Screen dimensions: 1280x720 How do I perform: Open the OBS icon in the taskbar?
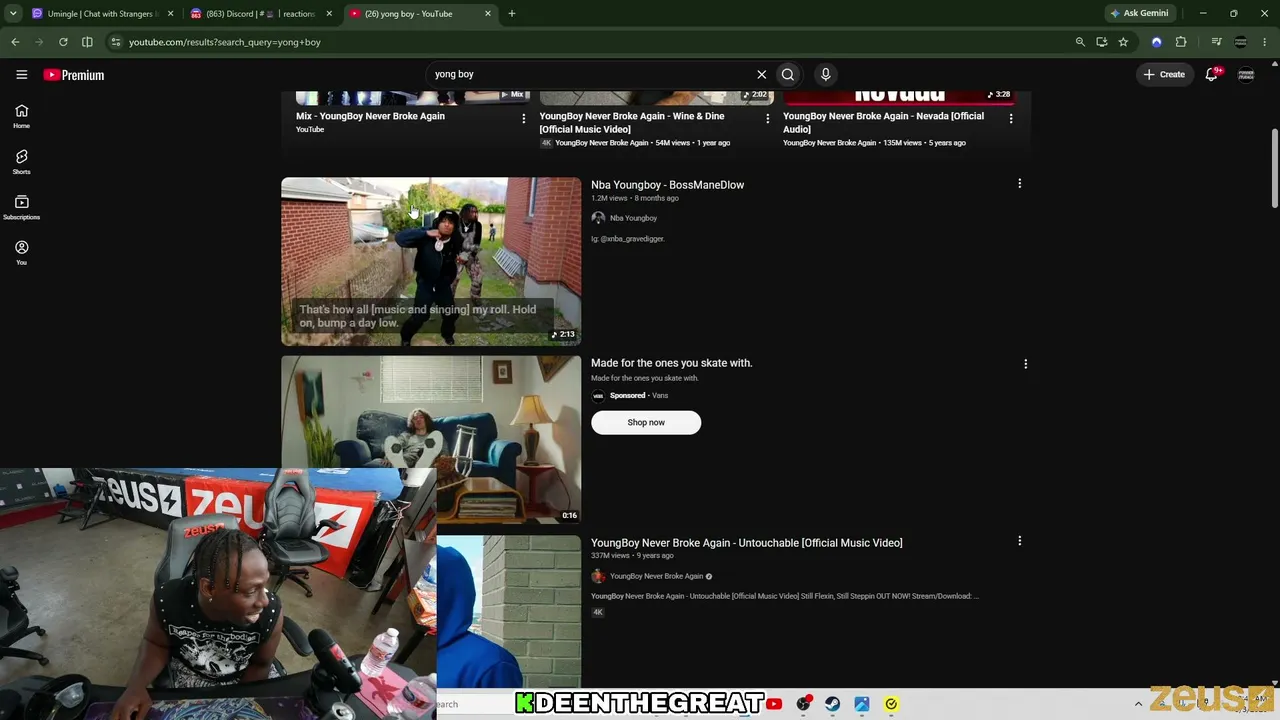(x=803, y=704)
